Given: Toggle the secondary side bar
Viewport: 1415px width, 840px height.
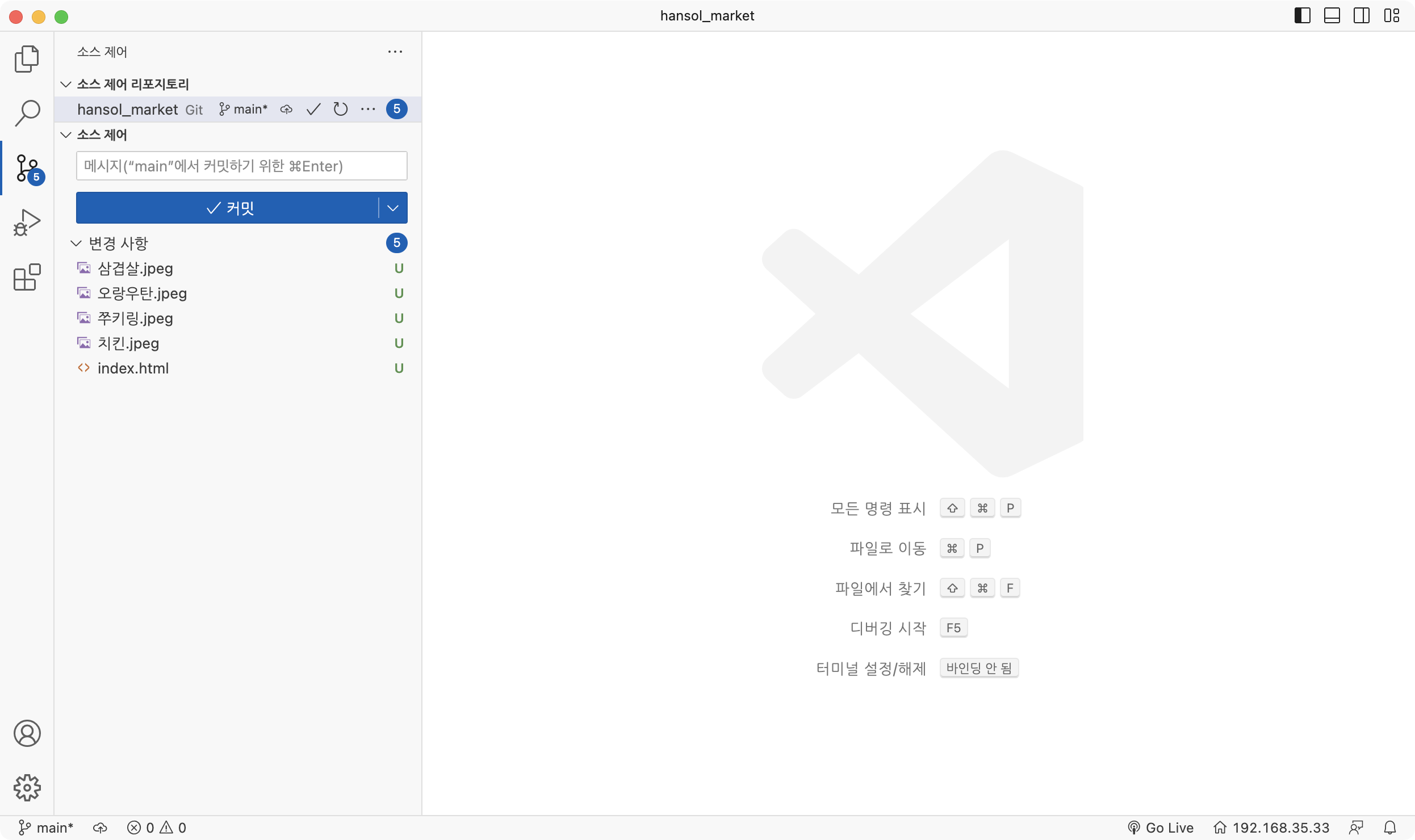Looking at the screenshot, I should coord(1362,15).
